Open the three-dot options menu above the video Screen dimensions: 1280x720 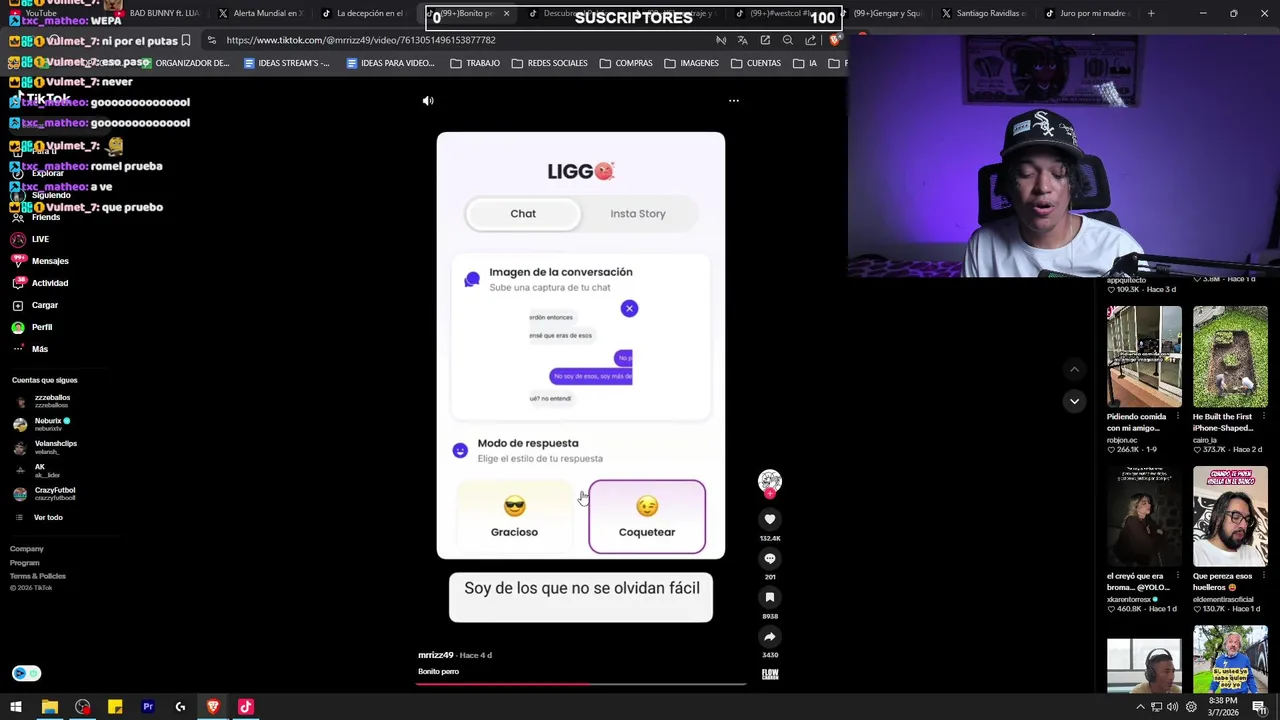pos(733,101)
